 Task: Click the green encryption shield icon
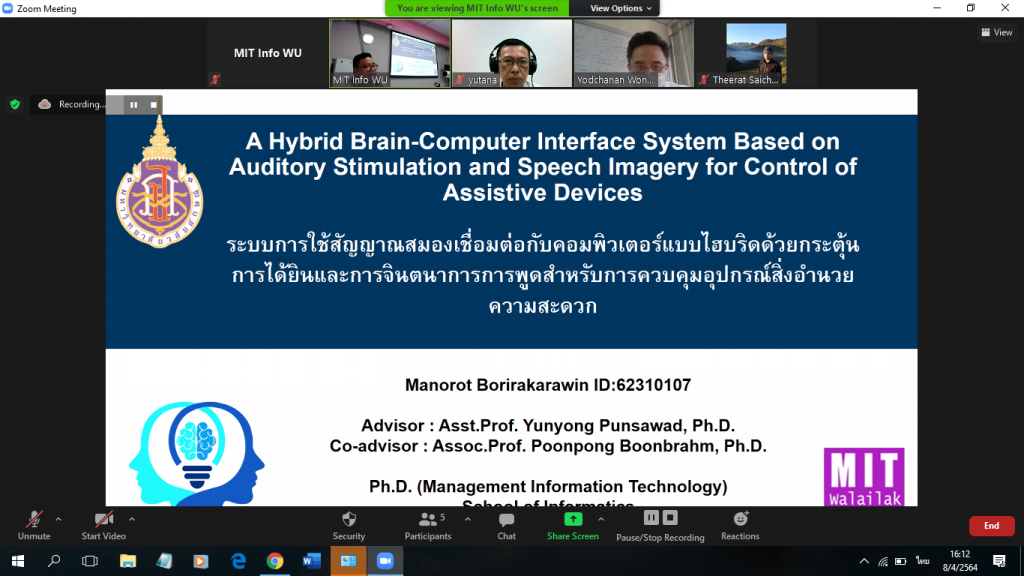pyautogui.click(x=15, y=104)
